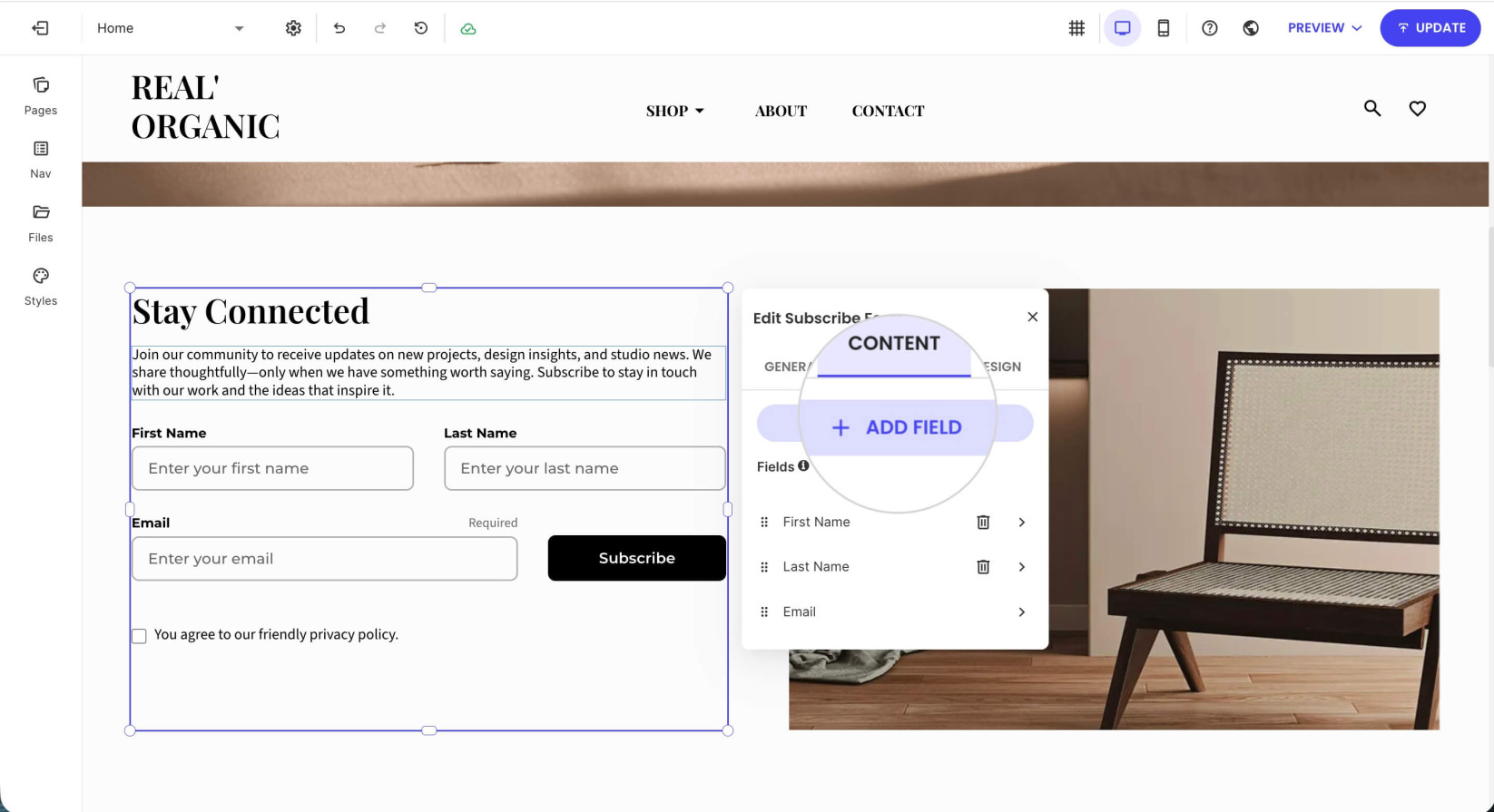Click the last name input field
This screenshot has height=812, width=1494.
click(585, 468)
